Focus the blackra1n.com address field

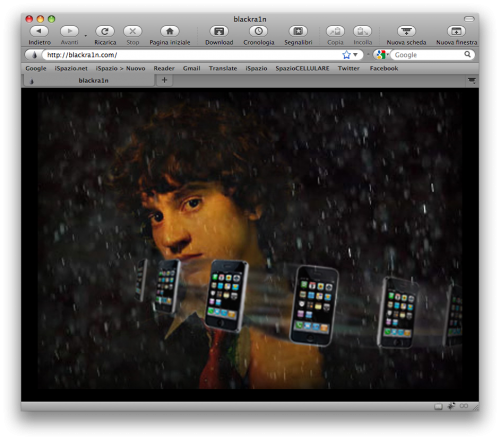[x=193, y=55]
